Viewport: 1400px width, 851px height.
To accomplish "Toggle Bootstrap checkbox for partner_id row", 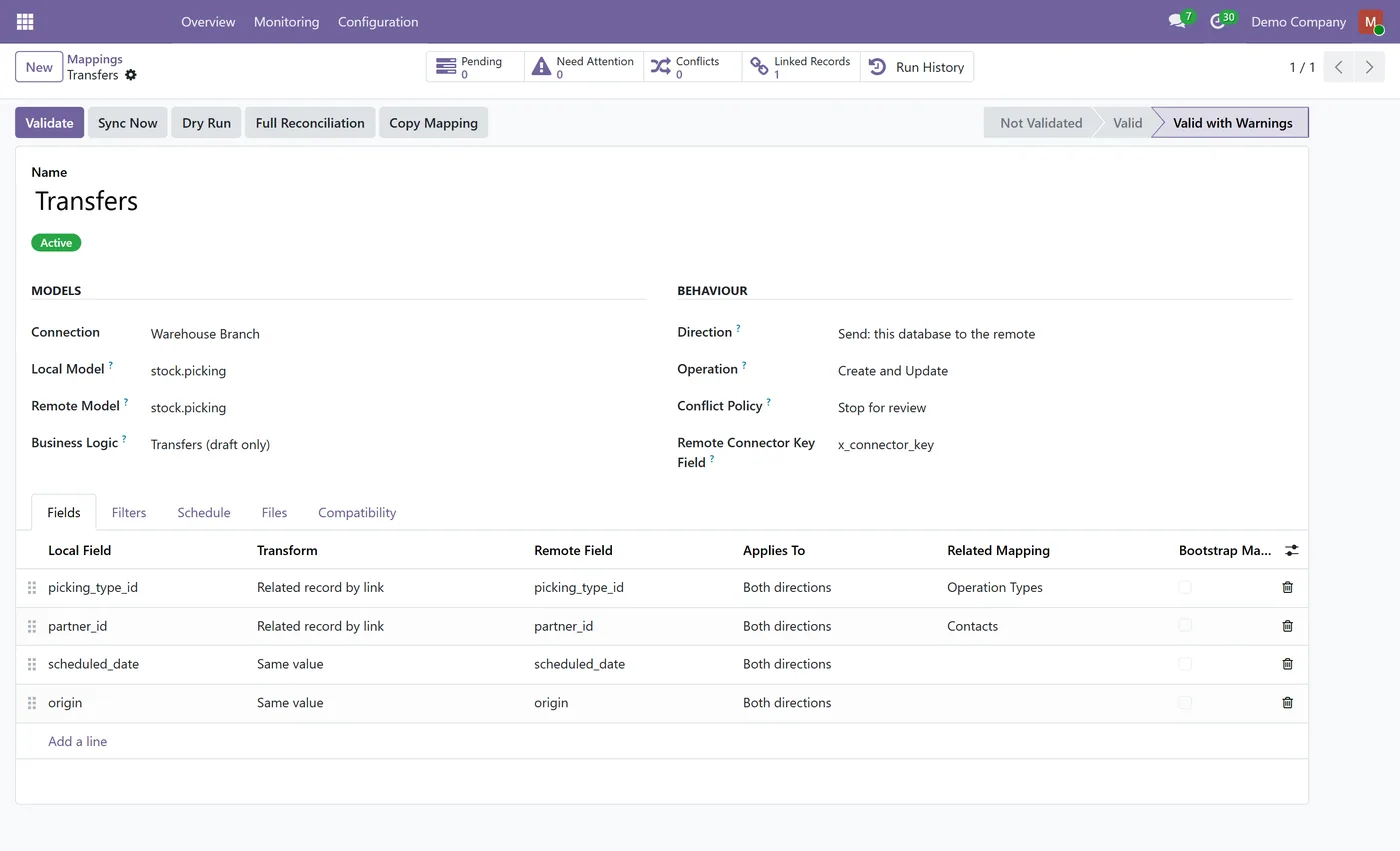I will 1185,625.
